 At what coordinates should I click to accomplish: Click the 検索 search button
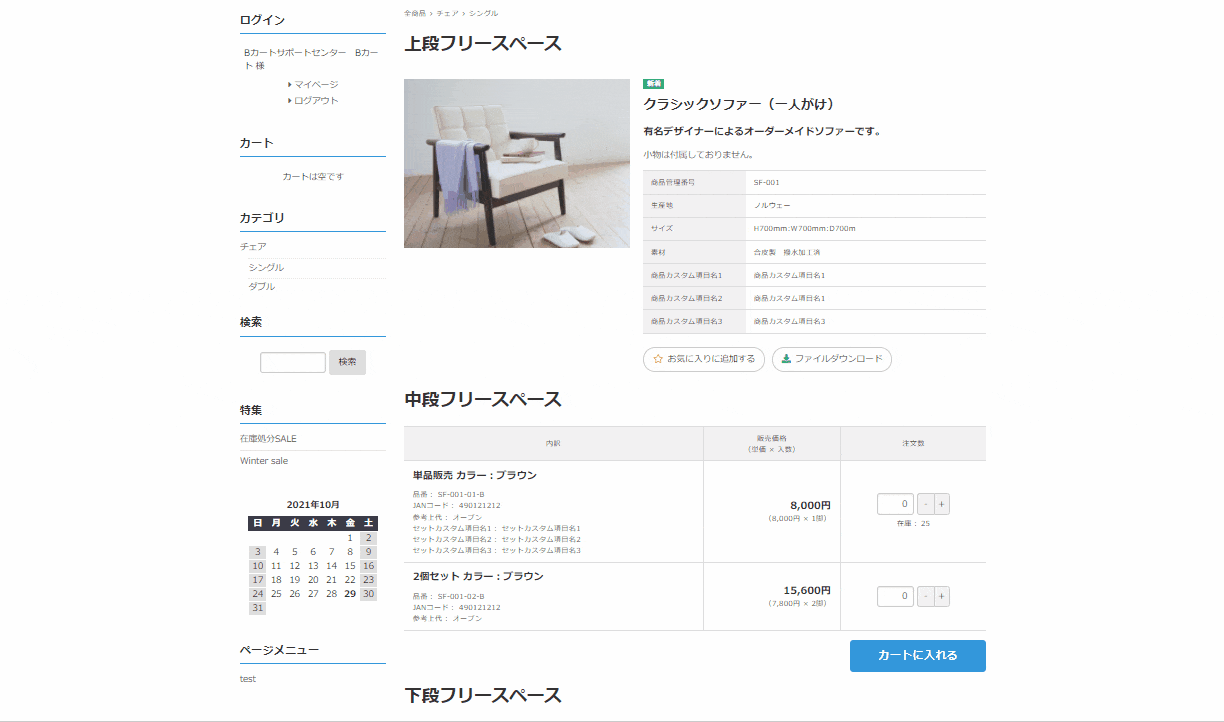coord(347,362)
